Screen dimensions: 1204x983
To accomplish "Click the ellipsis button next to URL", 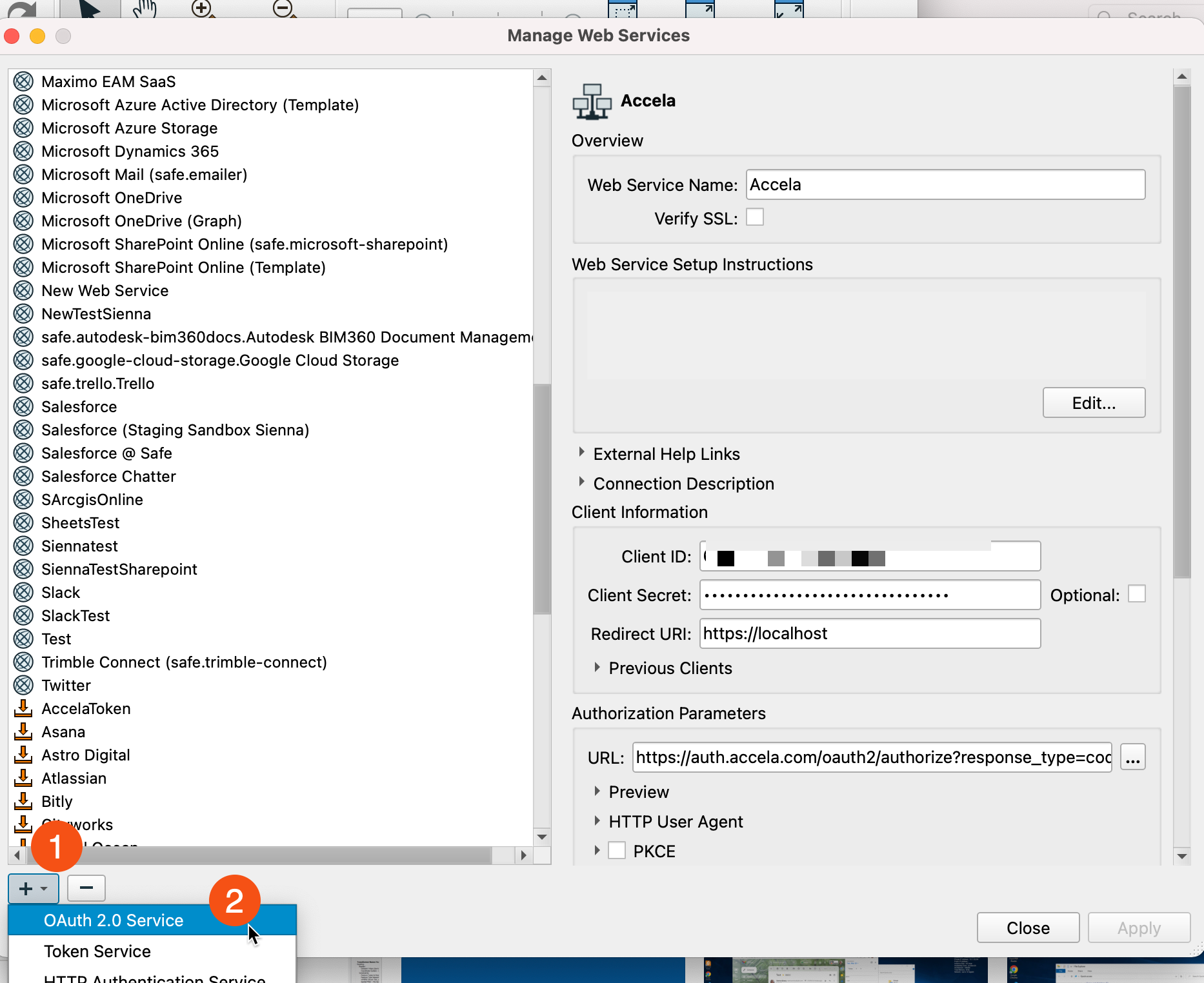I will coord(1132,757).
